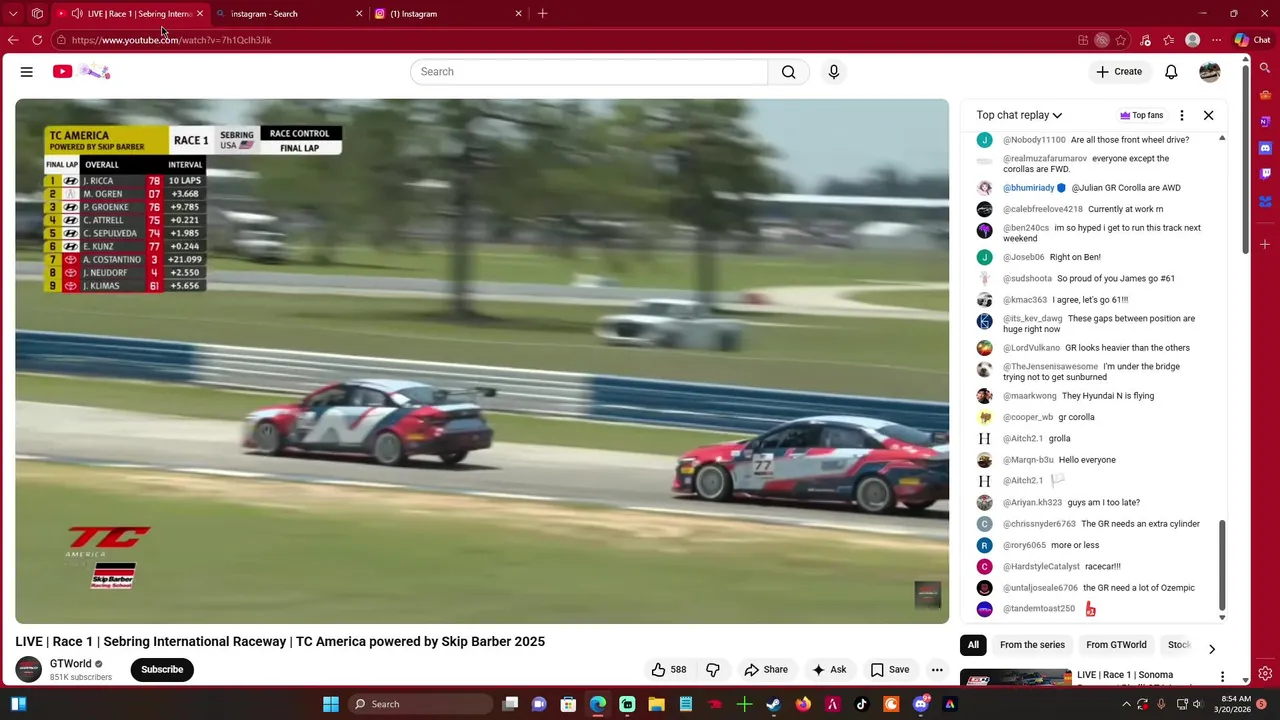The height and width of the screenshot is (720, 1280).
Task: Expand the Top chat replay dropdown
Action: coord(1019,115)
